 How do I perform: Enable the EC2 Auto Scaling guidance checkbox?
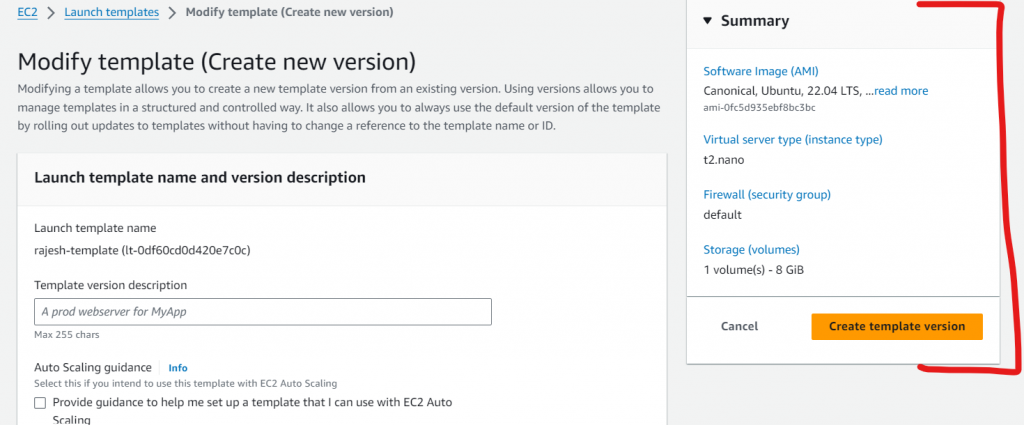click(40, 403)
